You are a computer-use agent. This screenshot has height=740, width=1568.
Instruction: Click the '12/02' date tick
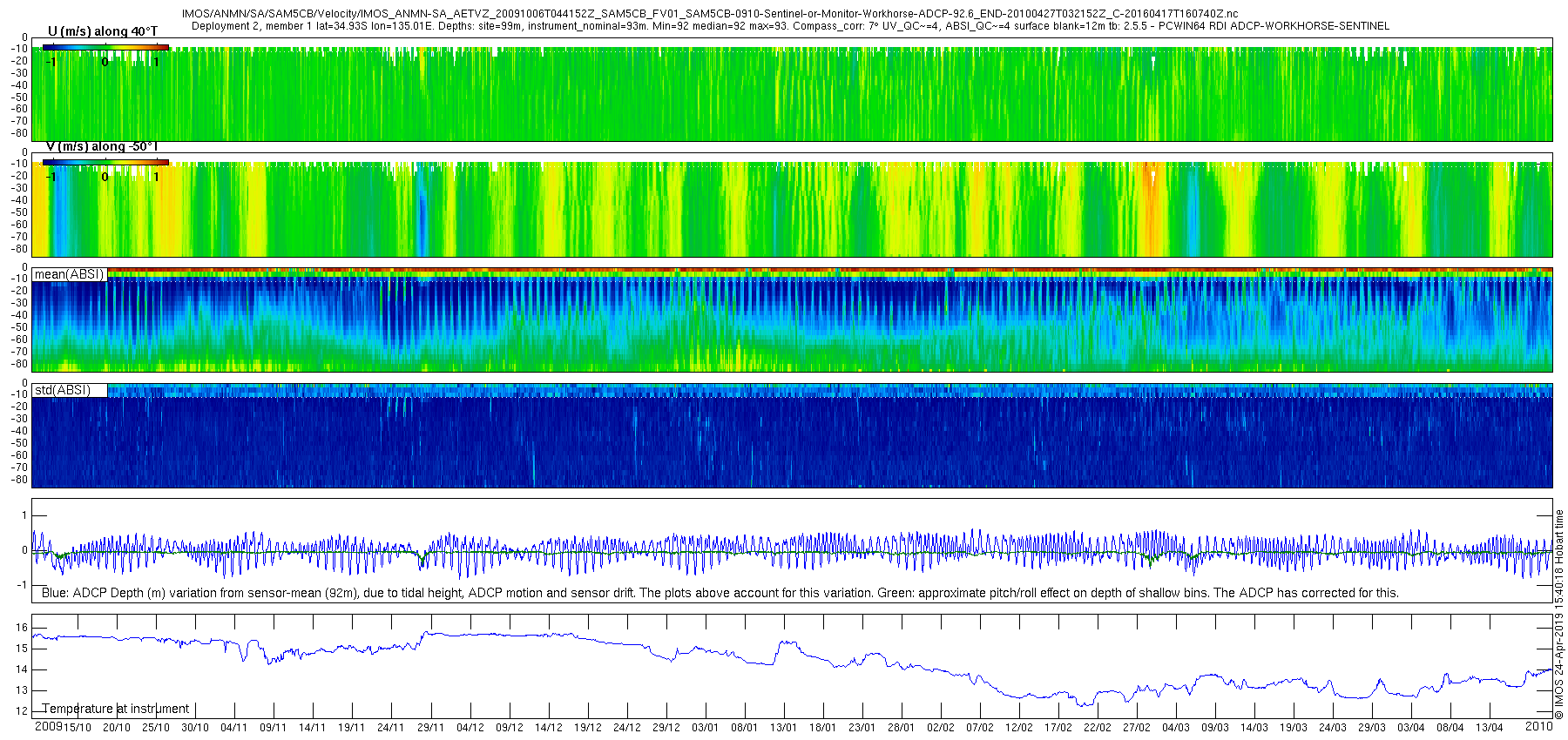pos(1019,727)
